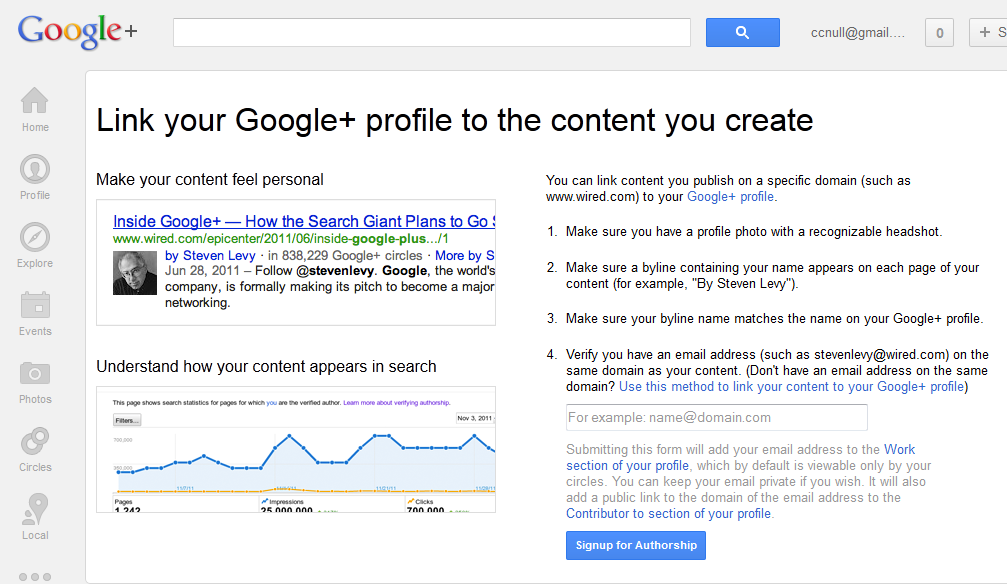Open the 'Google+ profile' link

point(731,197)
